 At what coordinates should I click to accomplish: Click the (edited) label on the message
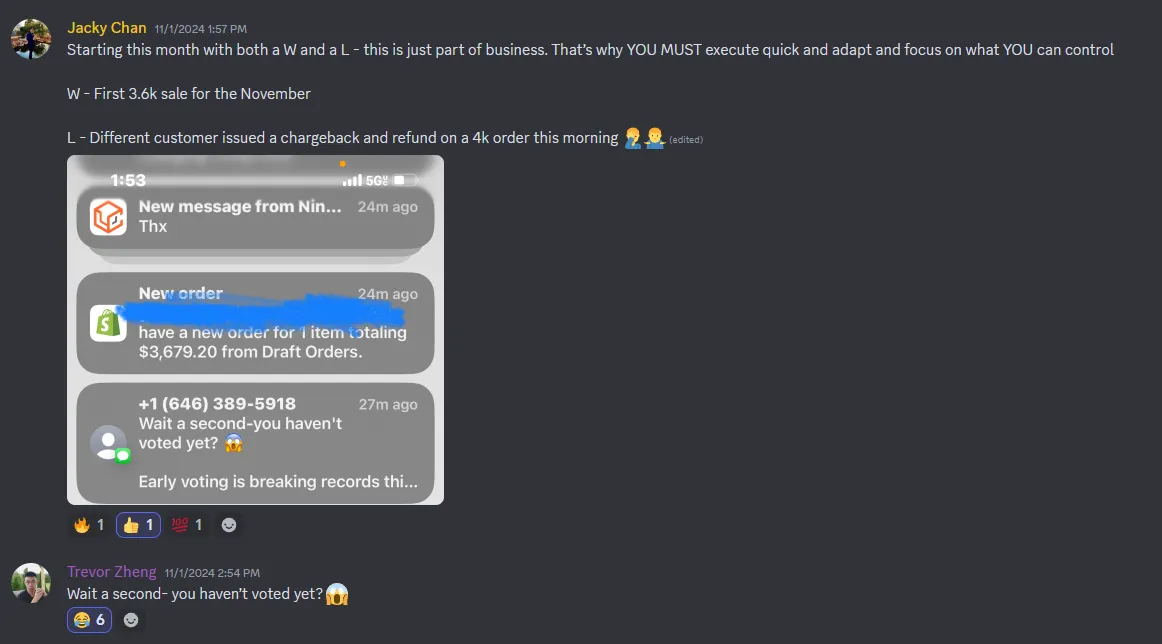coord(686,139)
